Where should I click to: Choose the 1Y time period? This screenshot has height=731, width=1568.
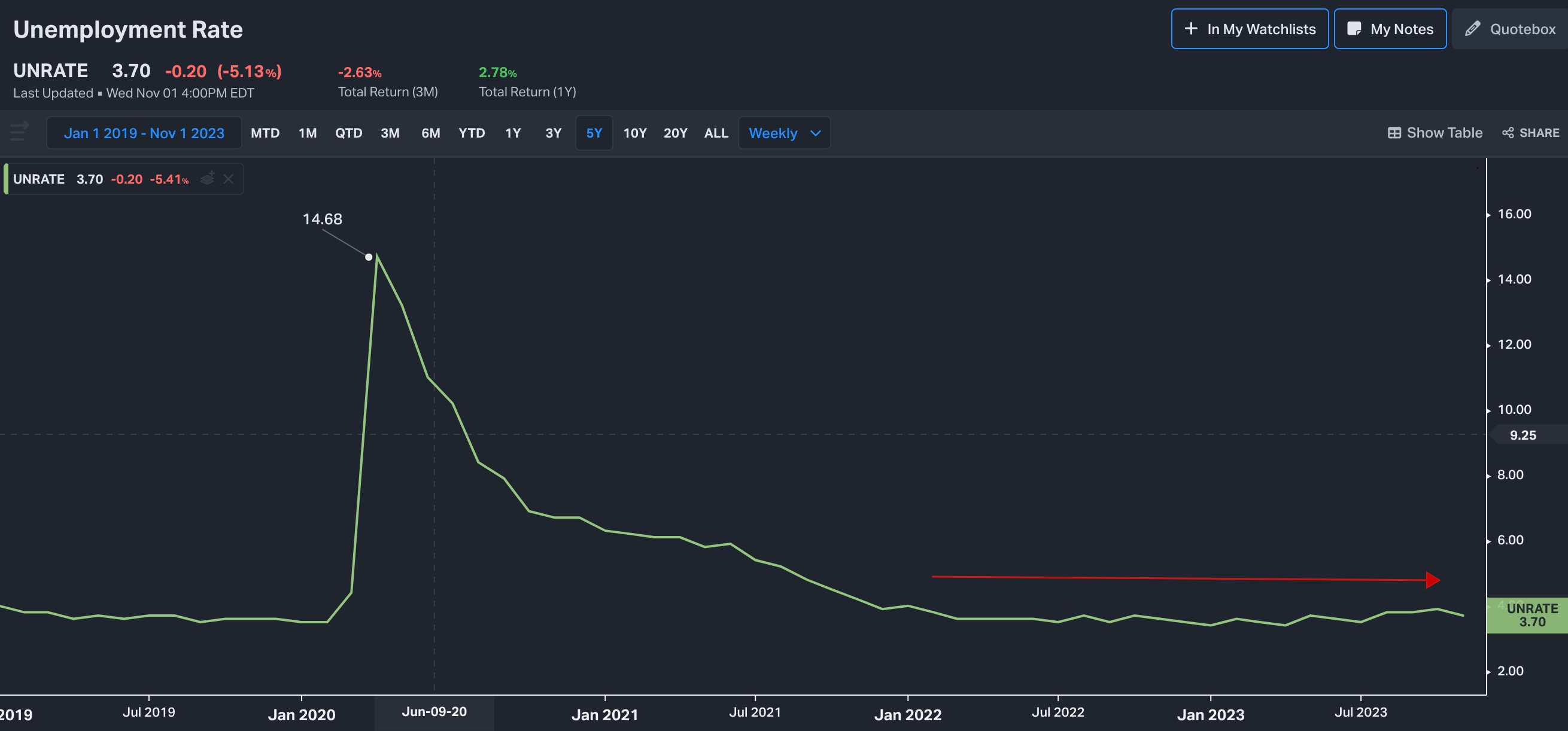[512, 133]
